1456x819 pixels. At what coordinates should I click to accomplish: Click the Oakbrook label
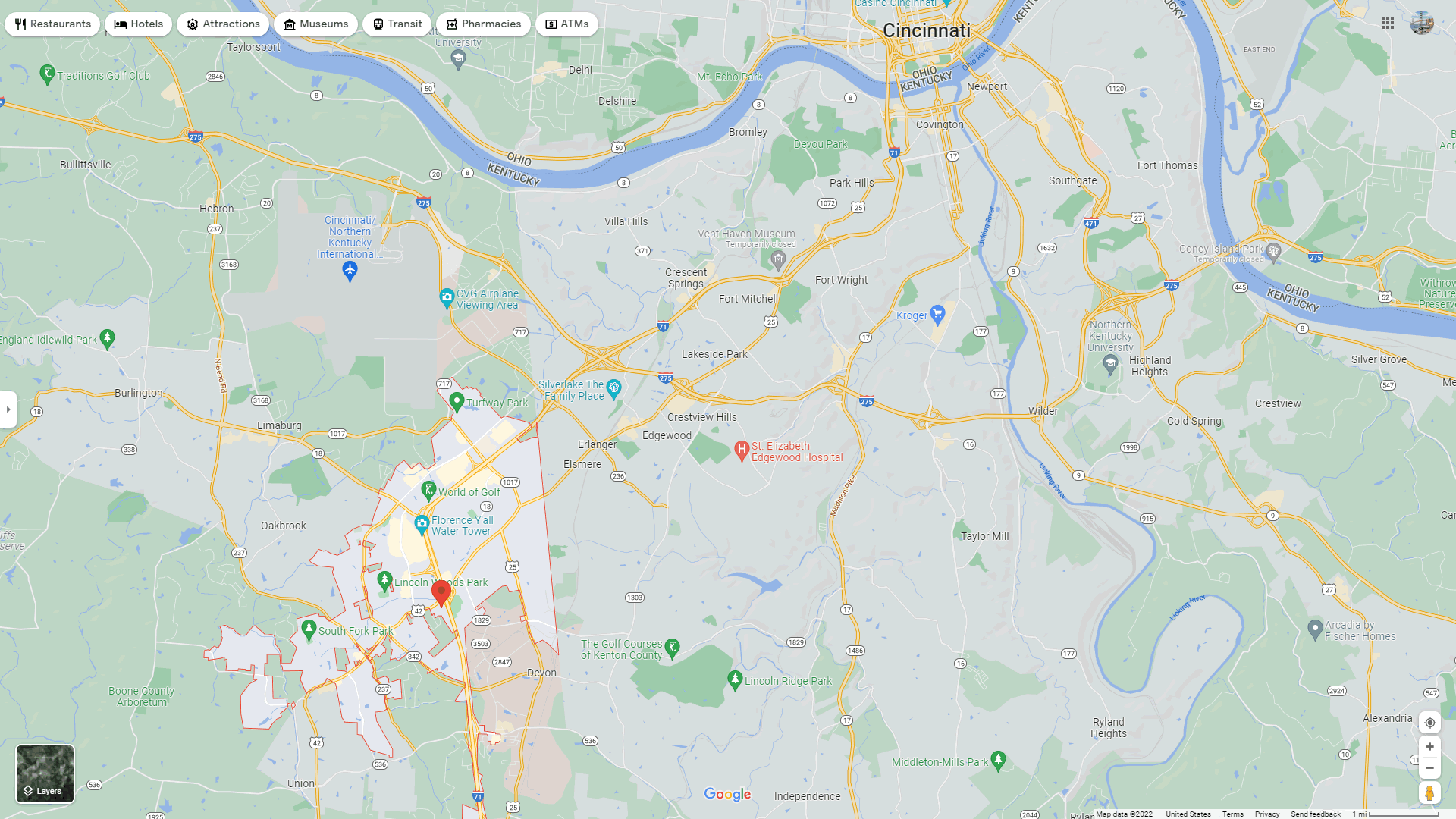pos(284,526)
